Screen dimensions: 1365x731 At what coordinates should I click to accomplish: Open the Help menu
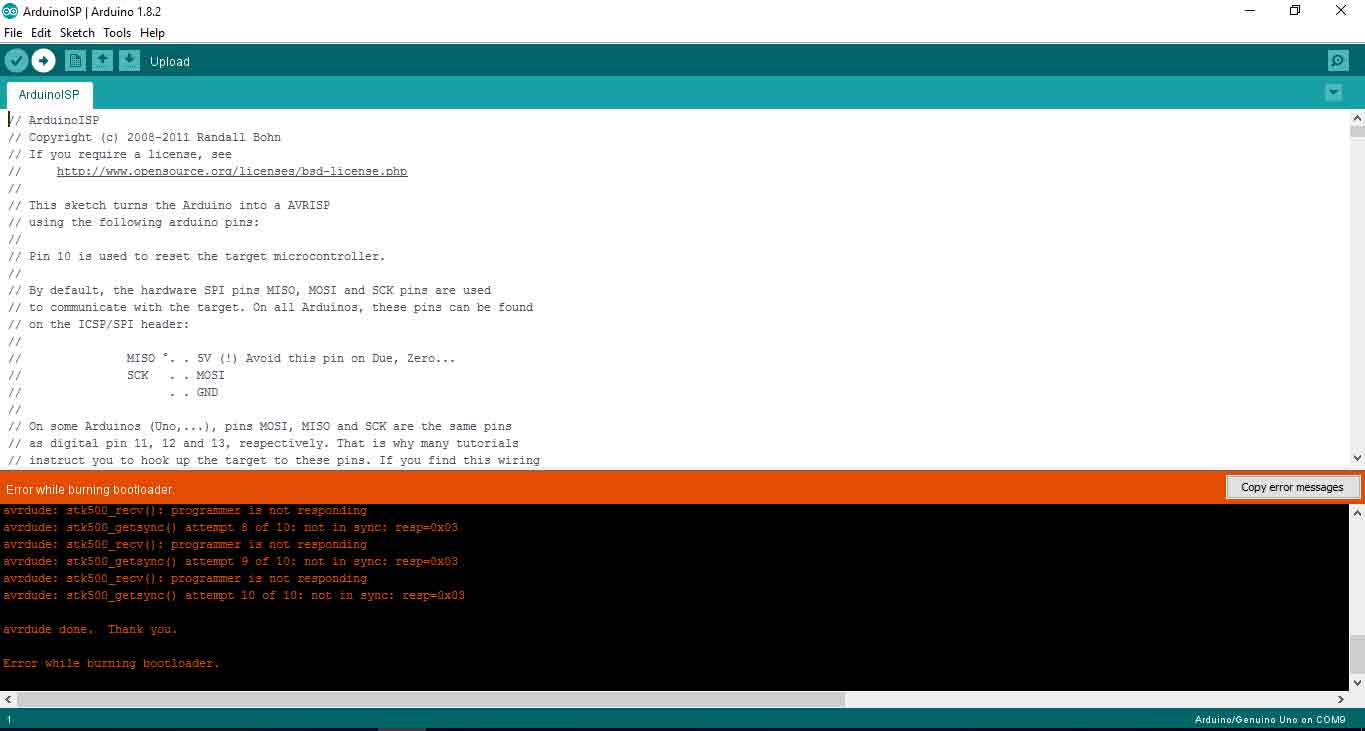coord(152,33)
